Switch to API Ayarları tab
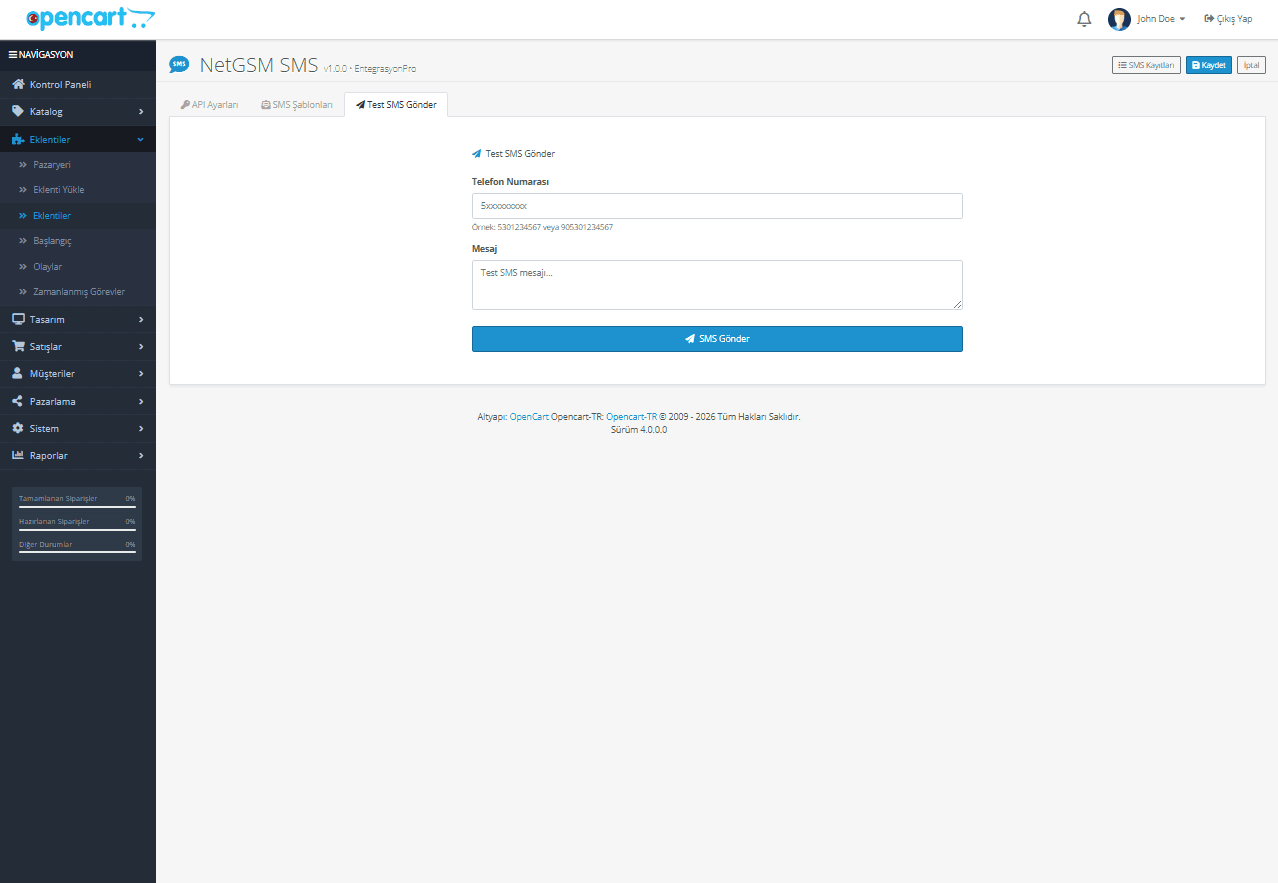 [x=209, y=105]
